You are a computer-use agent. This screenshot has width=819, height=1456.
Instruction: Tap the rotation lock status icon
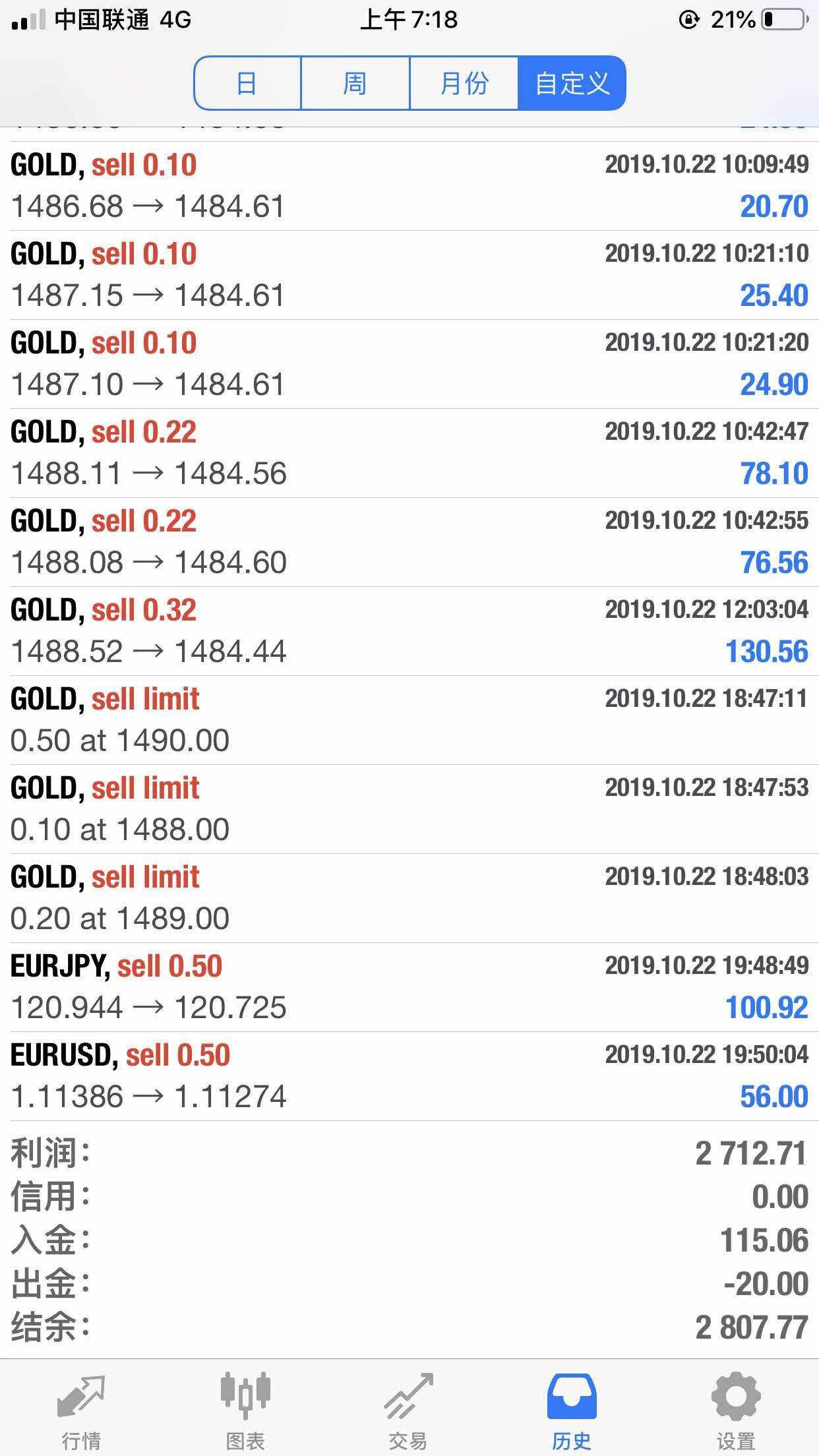point(688,20)
